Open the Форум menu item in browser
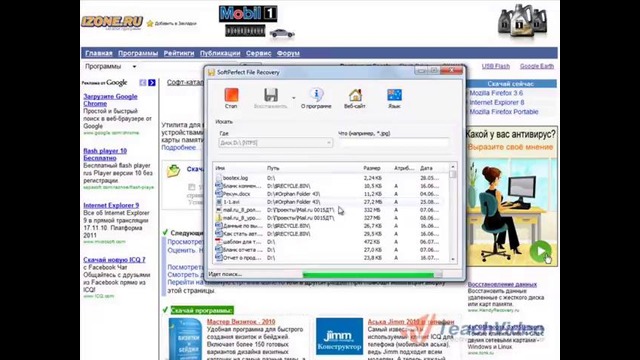This screenshot has width=640, height=360. pyautogui.click(x=288, y=53)
